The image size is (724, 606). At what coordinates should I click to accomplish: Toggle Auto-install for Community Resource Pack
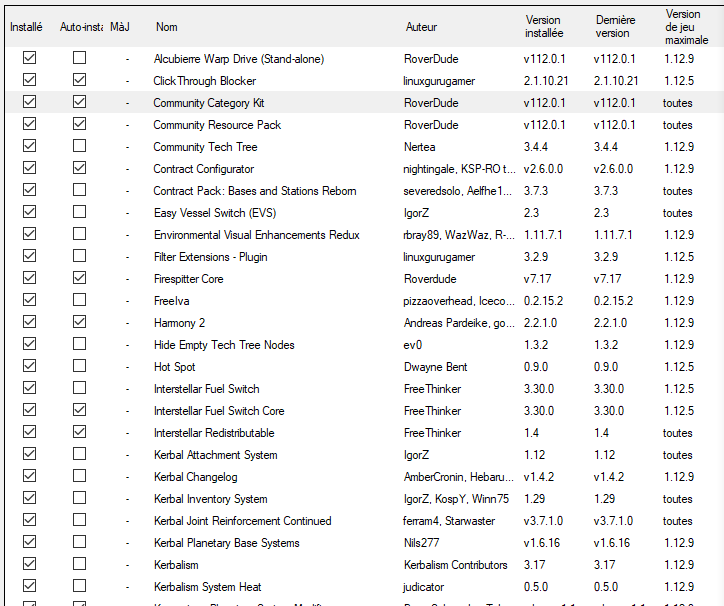pos(79,124)
